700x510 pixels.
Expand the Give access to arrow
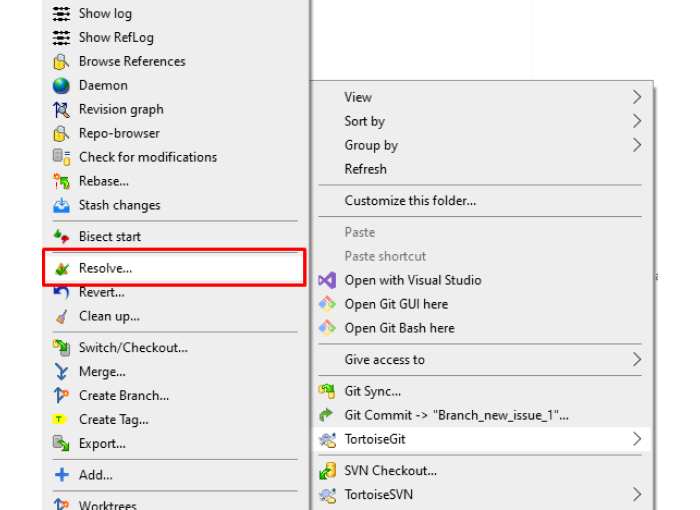point(637,360)
